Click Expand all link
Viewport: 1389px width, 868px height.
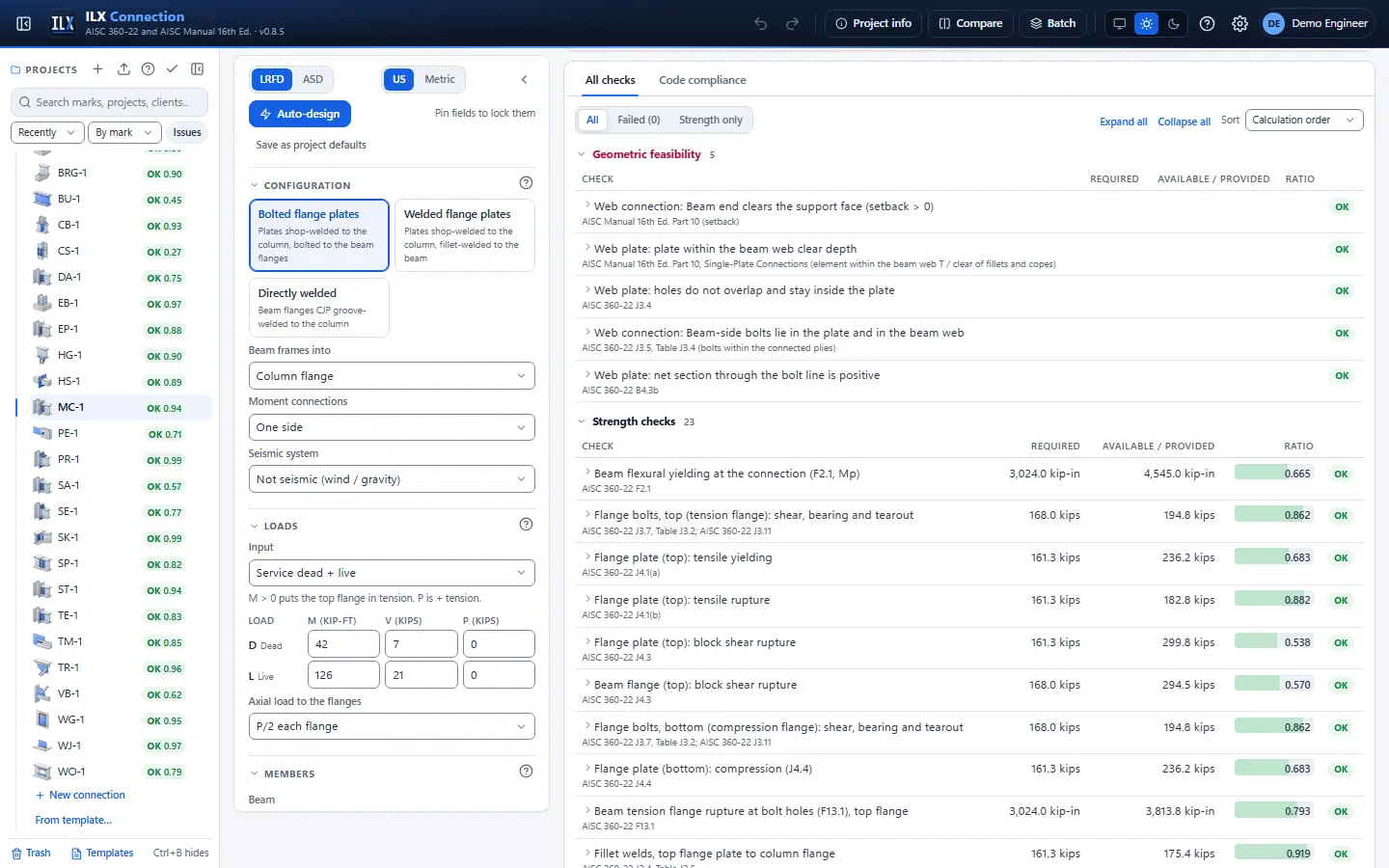click(1123, 122)
